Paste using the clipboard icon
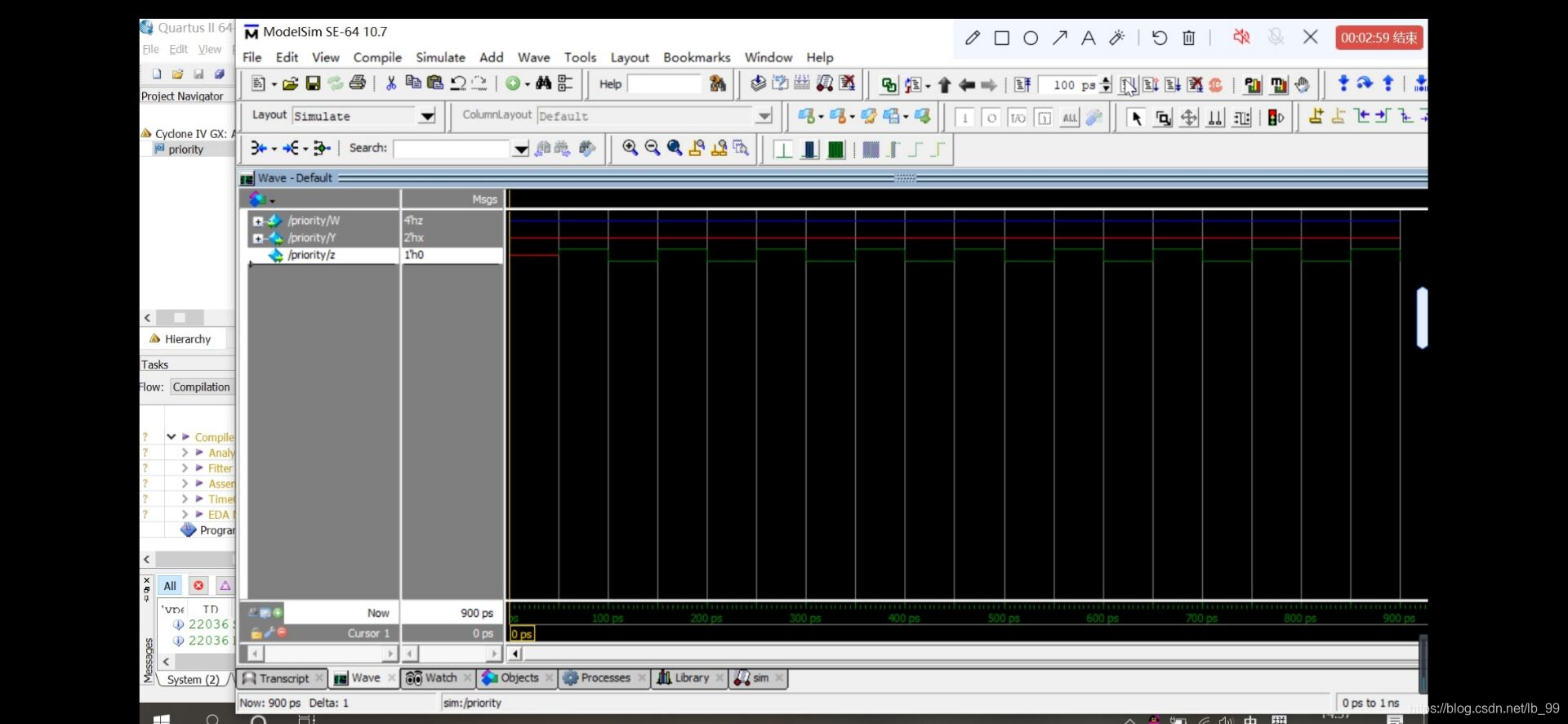Viewport: 1568px width, 724px height. click(434, 83)
